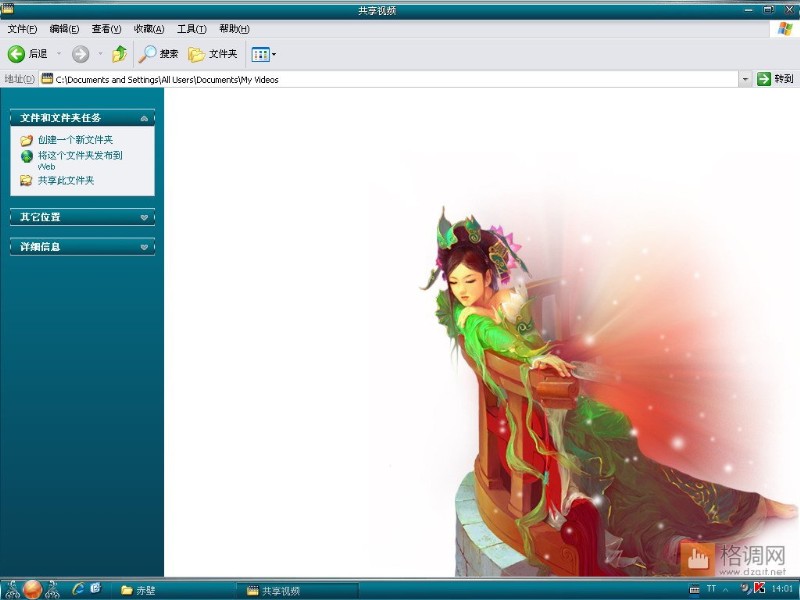
Task: Click the Outlook Express quick launch icon
Action: click(x=96, y=589)
